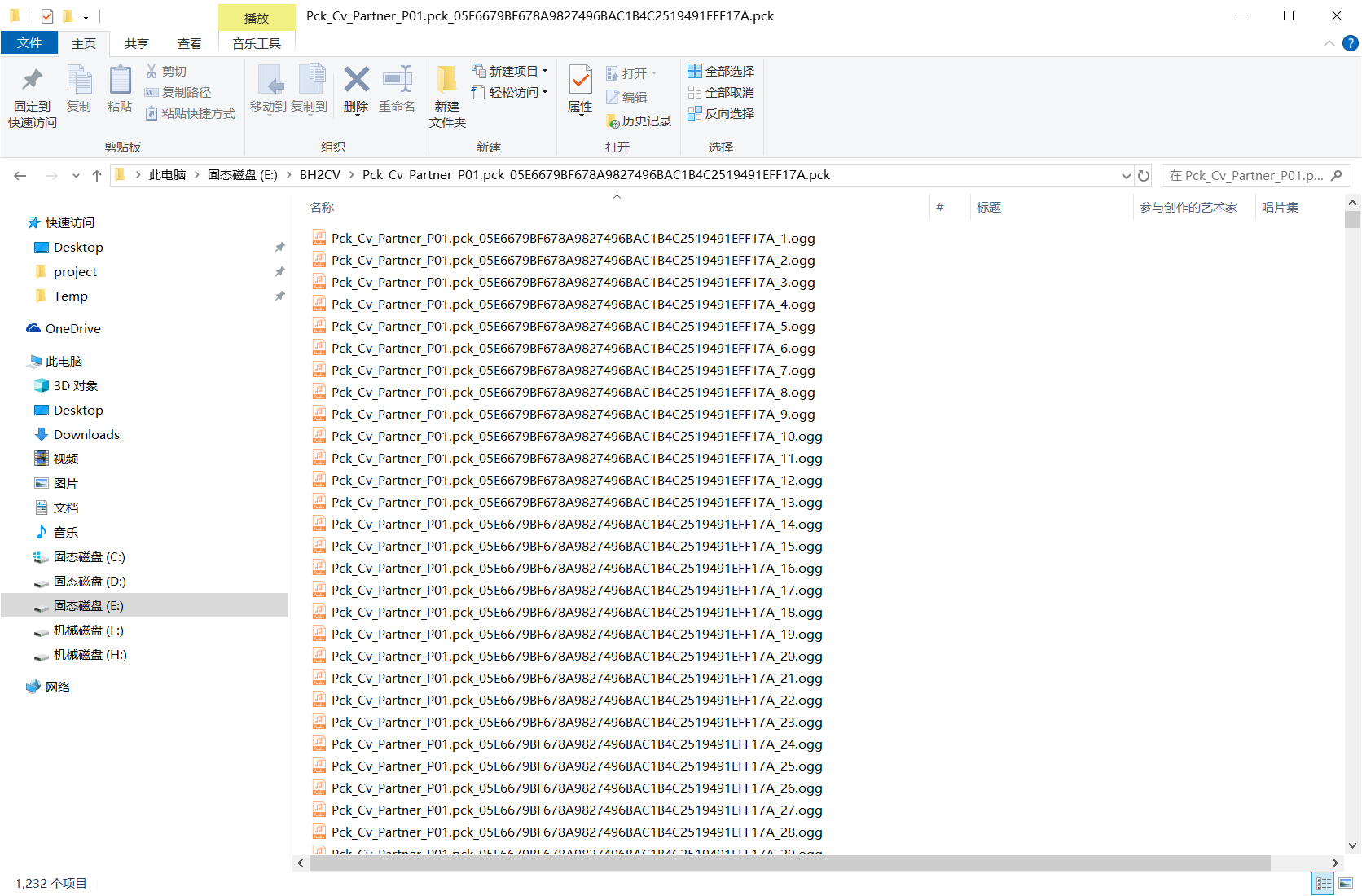Image resolution: width=1362 pixels, height=896 pixels.
Task: Collapse the ribbon with the chevron
Action: coord(1329,43)
